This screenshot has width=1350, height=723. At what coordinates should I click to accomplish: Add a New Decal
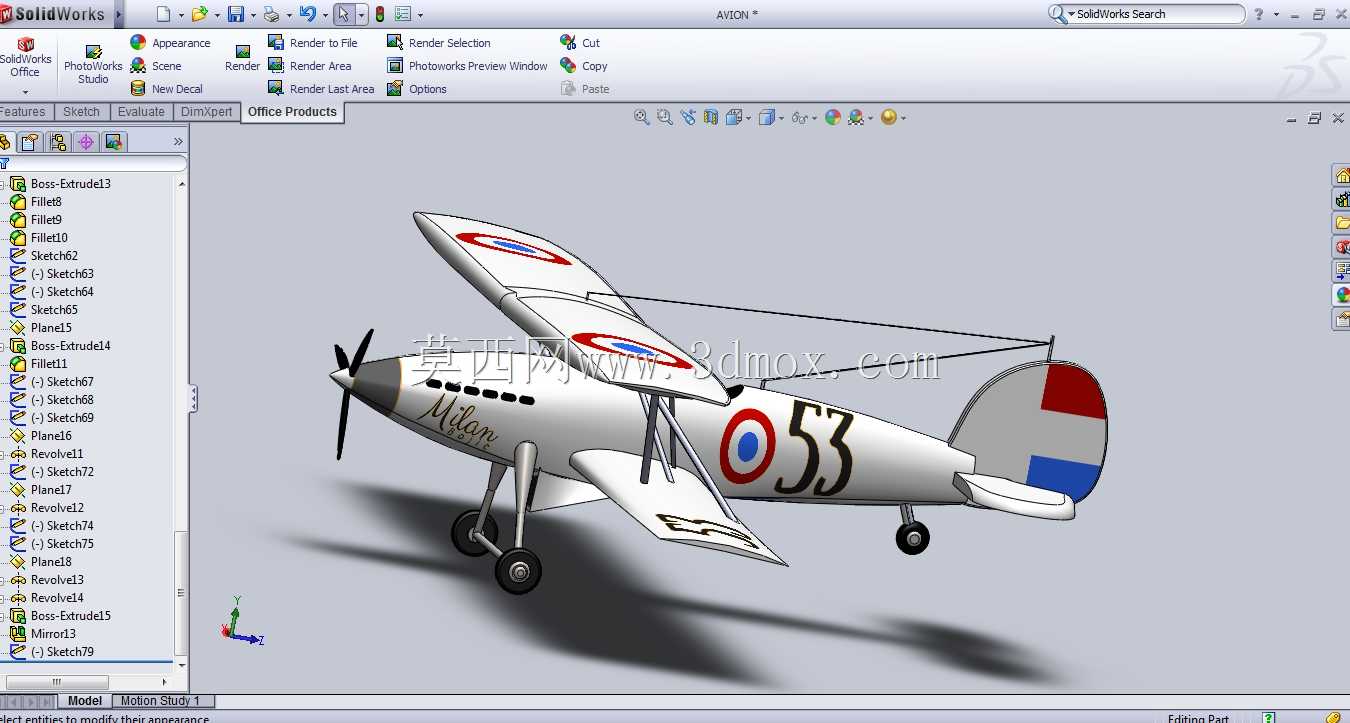[x=166, y=89]
